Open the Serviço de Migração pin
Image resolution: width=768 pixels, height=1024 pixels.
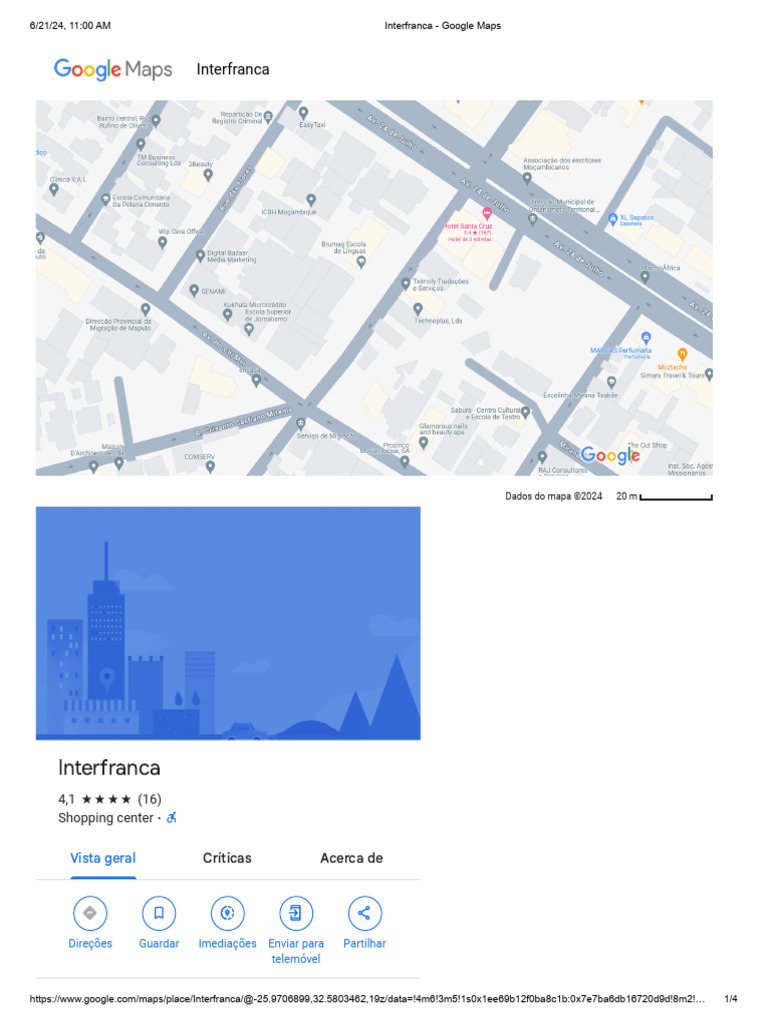300,423
